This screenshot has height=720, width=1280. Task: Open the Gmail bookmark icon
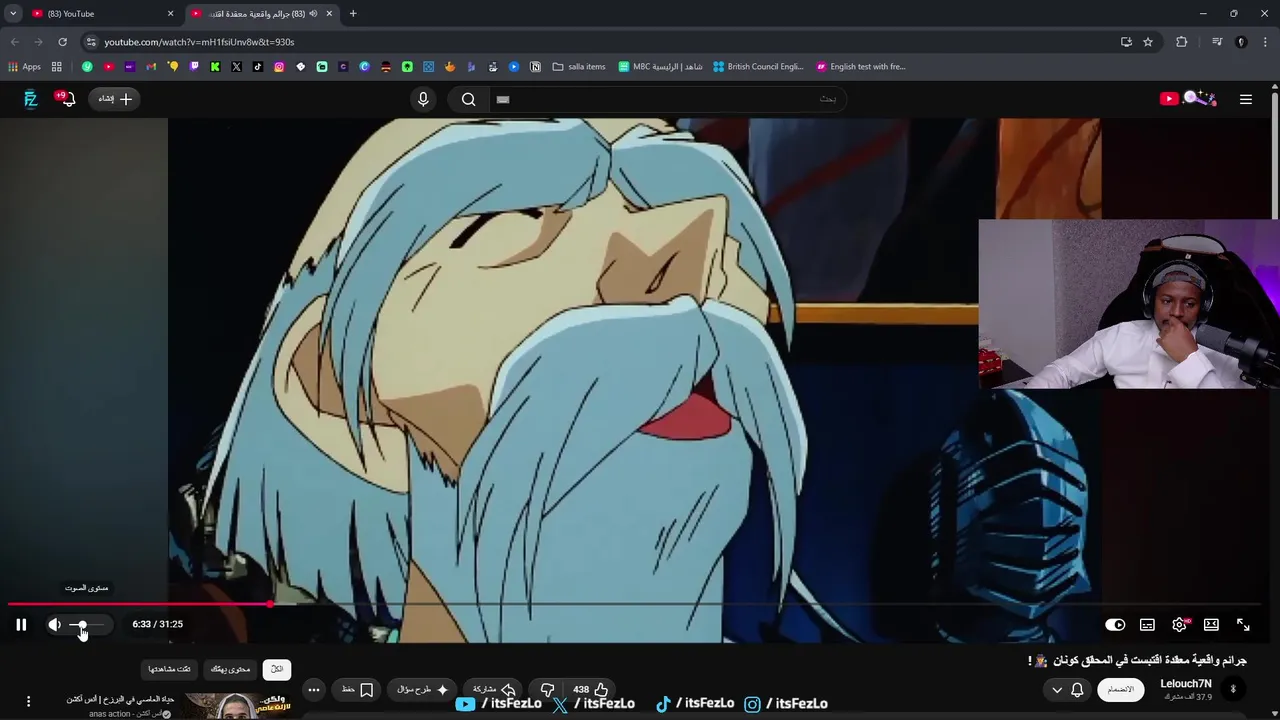[151, 67]
